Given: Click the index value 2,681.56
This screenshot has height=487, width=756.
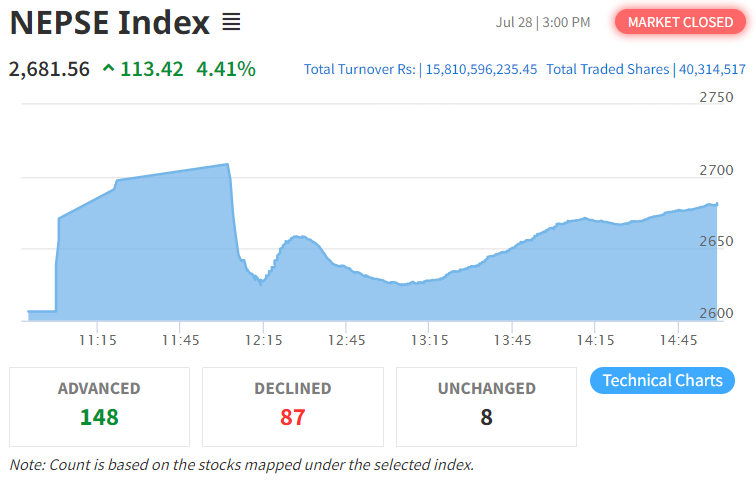Looking at the screenshot, I should [x=49, y=69].
